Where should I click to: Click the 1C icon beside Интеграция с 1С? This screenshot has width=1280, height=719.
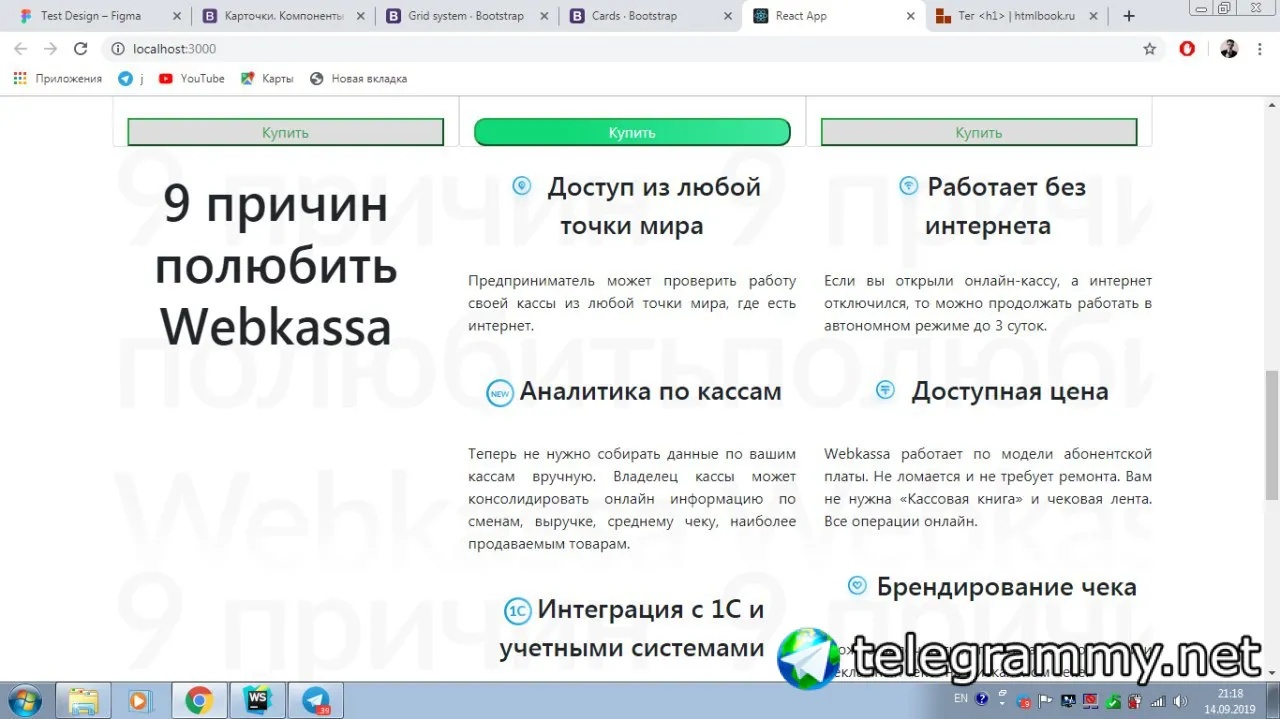pos(517,611)
